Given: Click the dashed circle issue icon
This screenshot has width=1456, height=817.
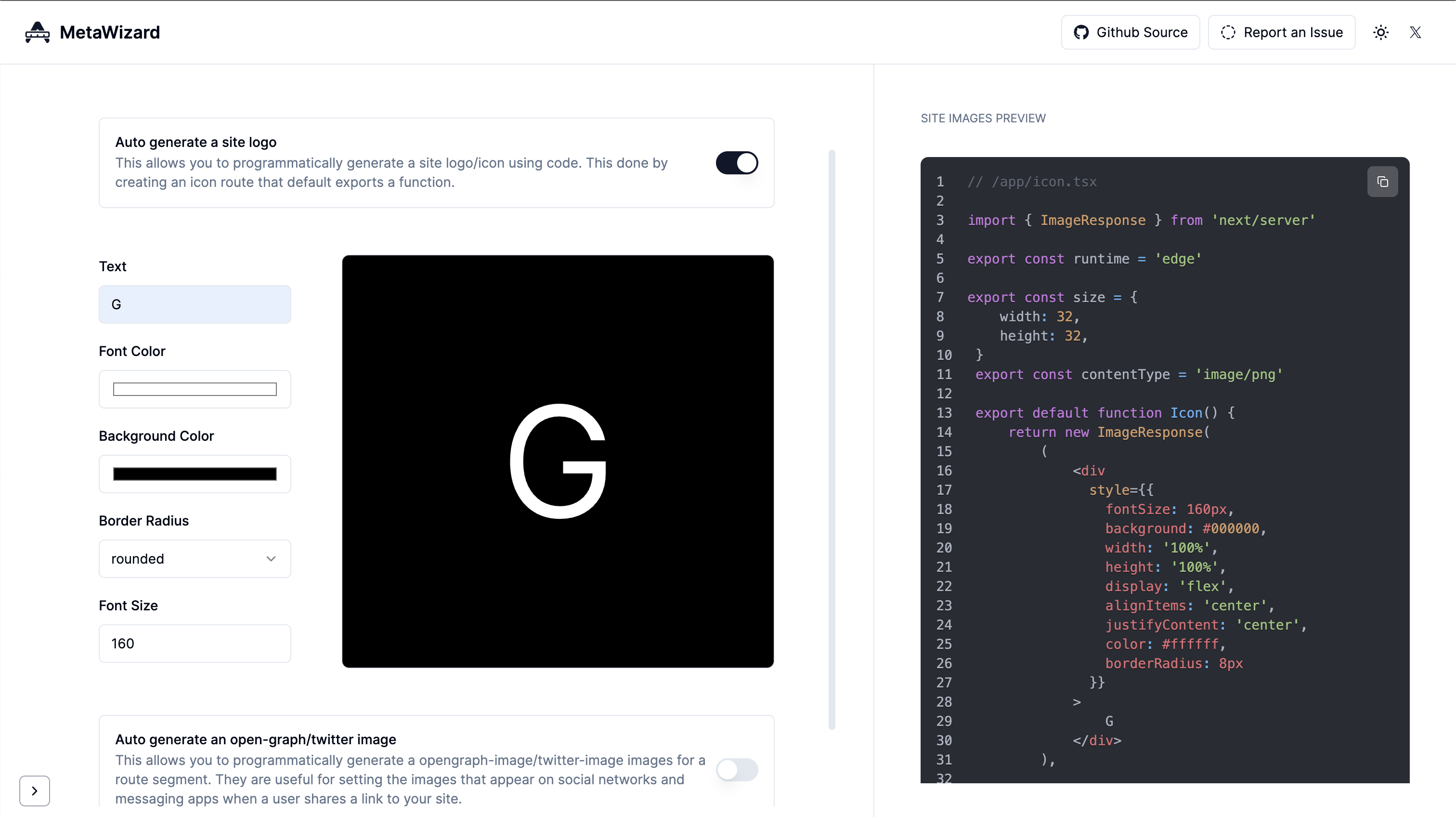Looking at the screenshot, I should [x=1228, y=32].
